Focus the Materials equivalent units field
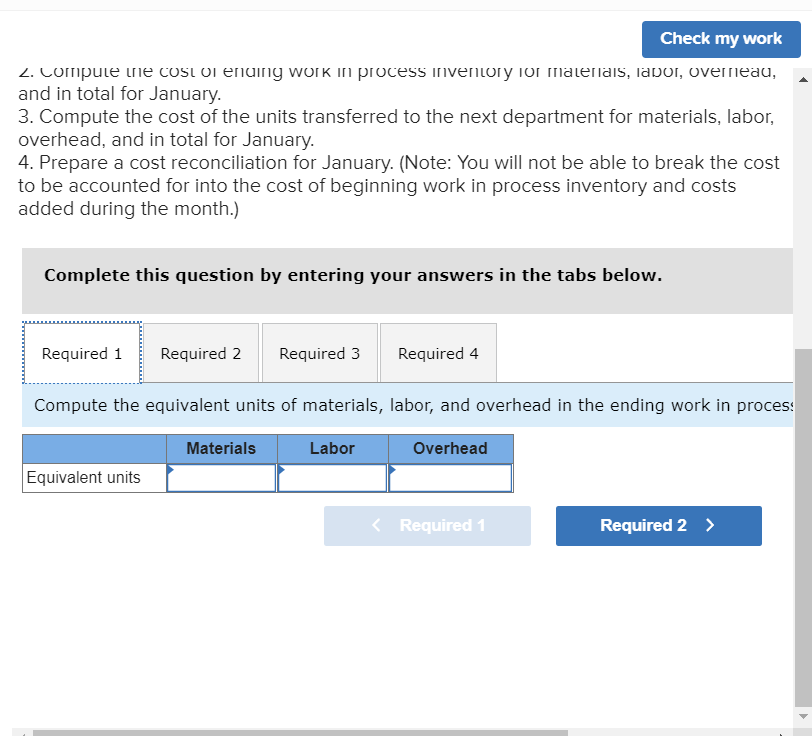The width and height of the screenshot is (812, 736). click(x=222, y=478)
